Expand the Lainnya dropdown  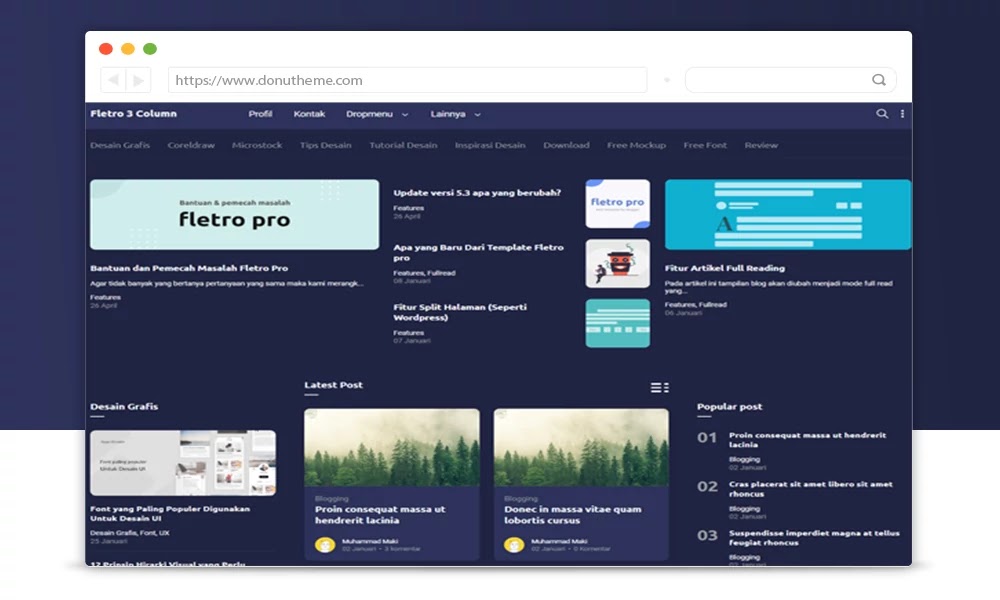(455, 113)
